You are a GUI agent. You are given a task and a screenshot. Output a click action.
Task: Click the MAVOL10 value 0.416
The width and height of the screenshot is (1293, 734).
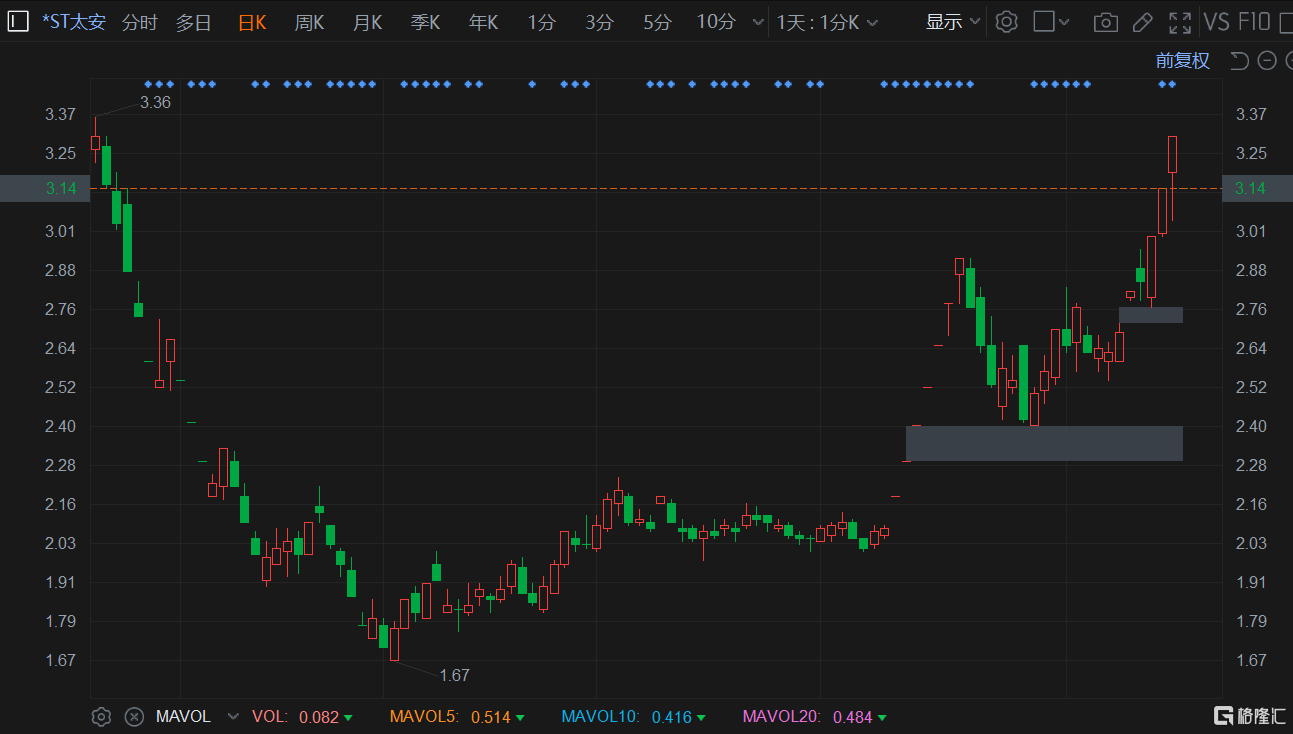click(x=672, y=717)
